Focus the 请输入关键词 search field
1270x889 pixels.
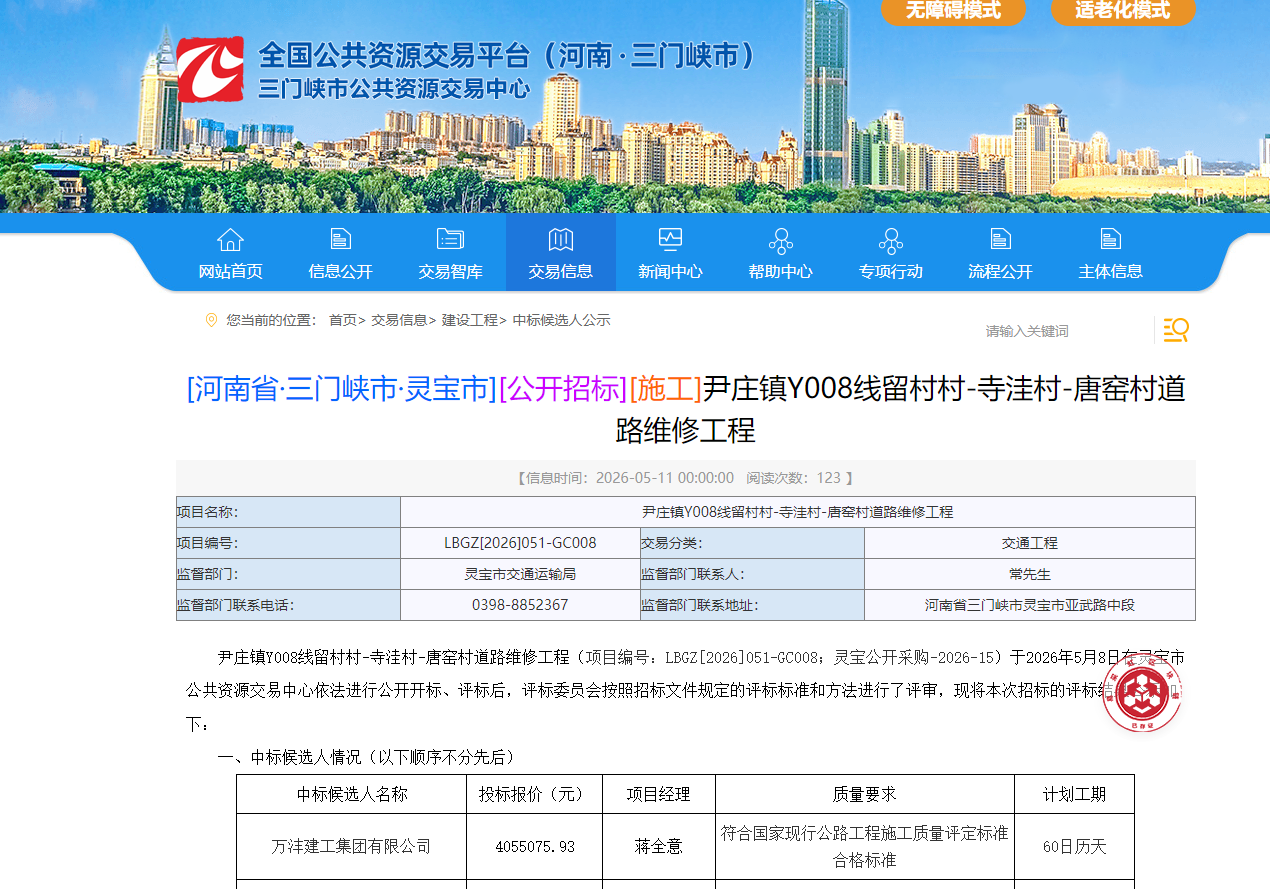1065,331
